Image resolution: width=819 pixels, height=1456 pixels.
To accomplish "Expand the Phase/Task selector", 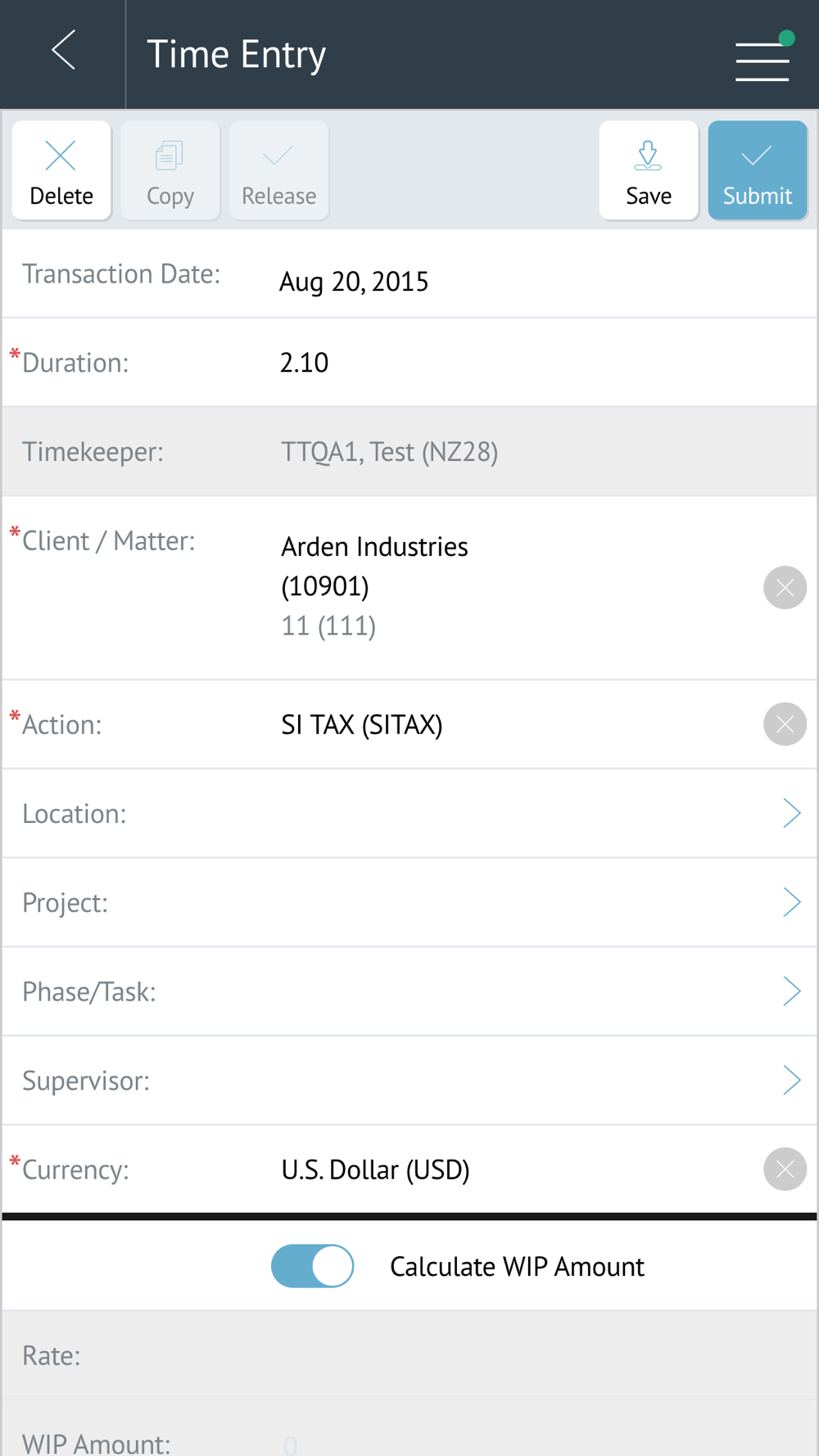I will click(409, 992).
